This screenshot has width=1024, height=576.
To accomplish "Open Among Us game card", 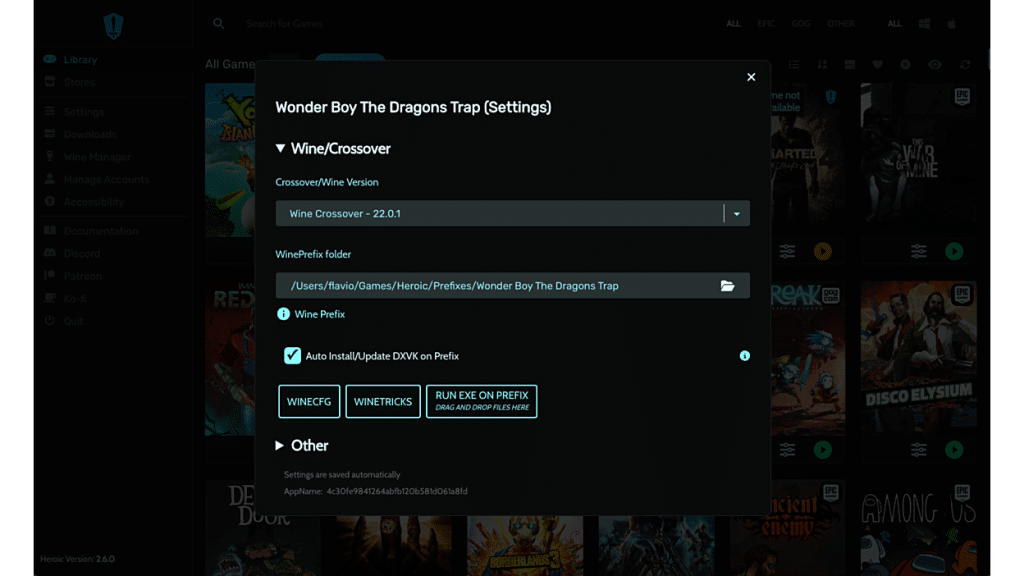I will (x=918, y=528).
